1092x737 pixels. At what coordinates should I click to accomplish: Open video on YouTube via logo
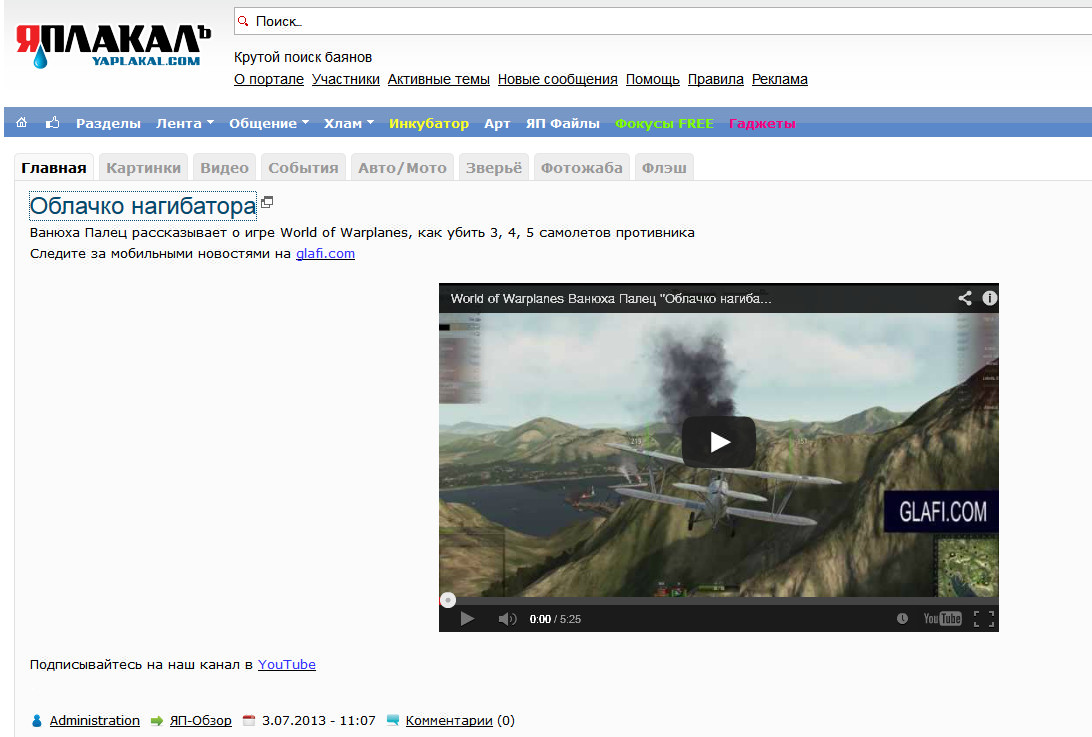click(x=942, y=619)
